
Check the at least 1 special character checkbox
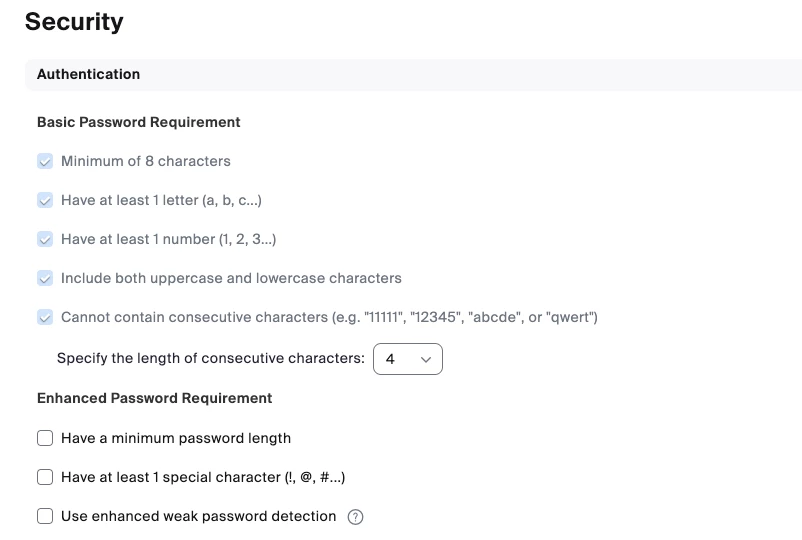coord(45,477)
